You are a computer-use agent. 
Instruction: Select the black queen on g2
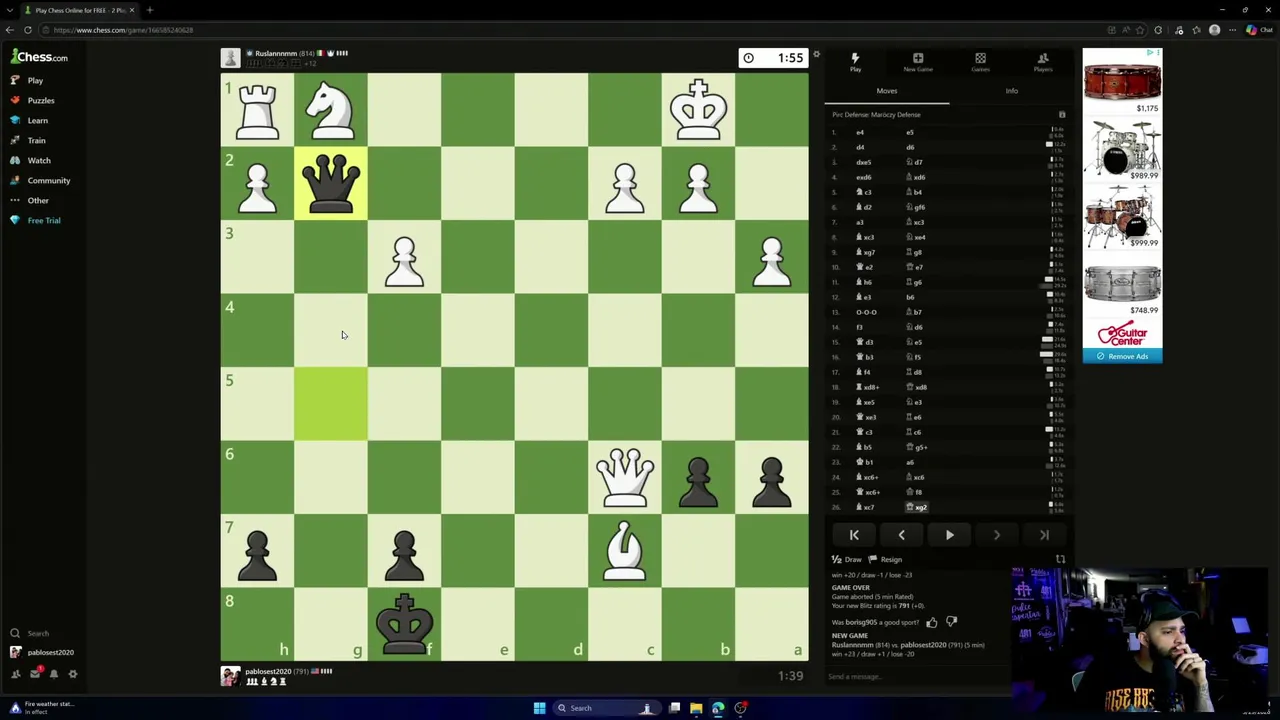point(331,184)
